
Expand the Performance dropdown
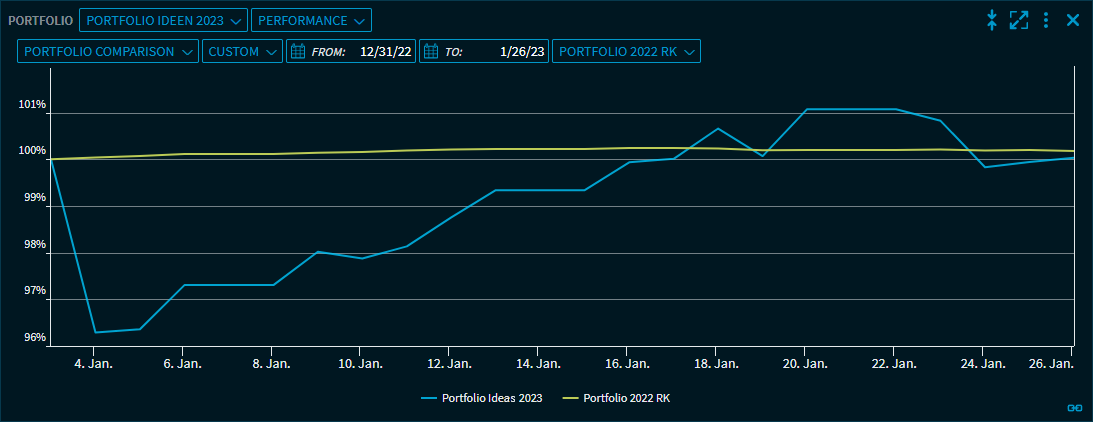pos(311,20)
